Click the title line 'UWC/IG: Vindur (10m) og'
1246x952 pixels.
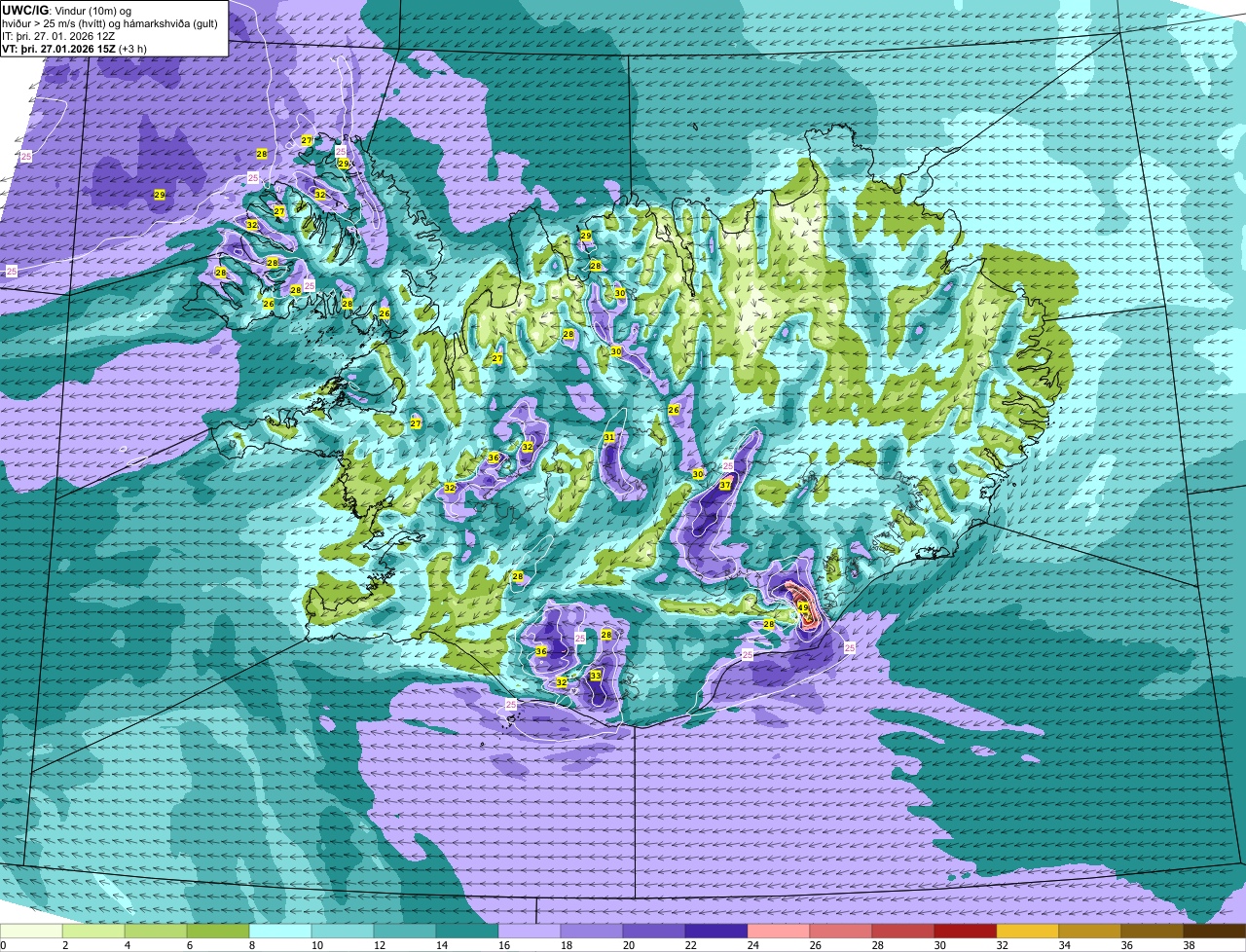click(66, 10)
